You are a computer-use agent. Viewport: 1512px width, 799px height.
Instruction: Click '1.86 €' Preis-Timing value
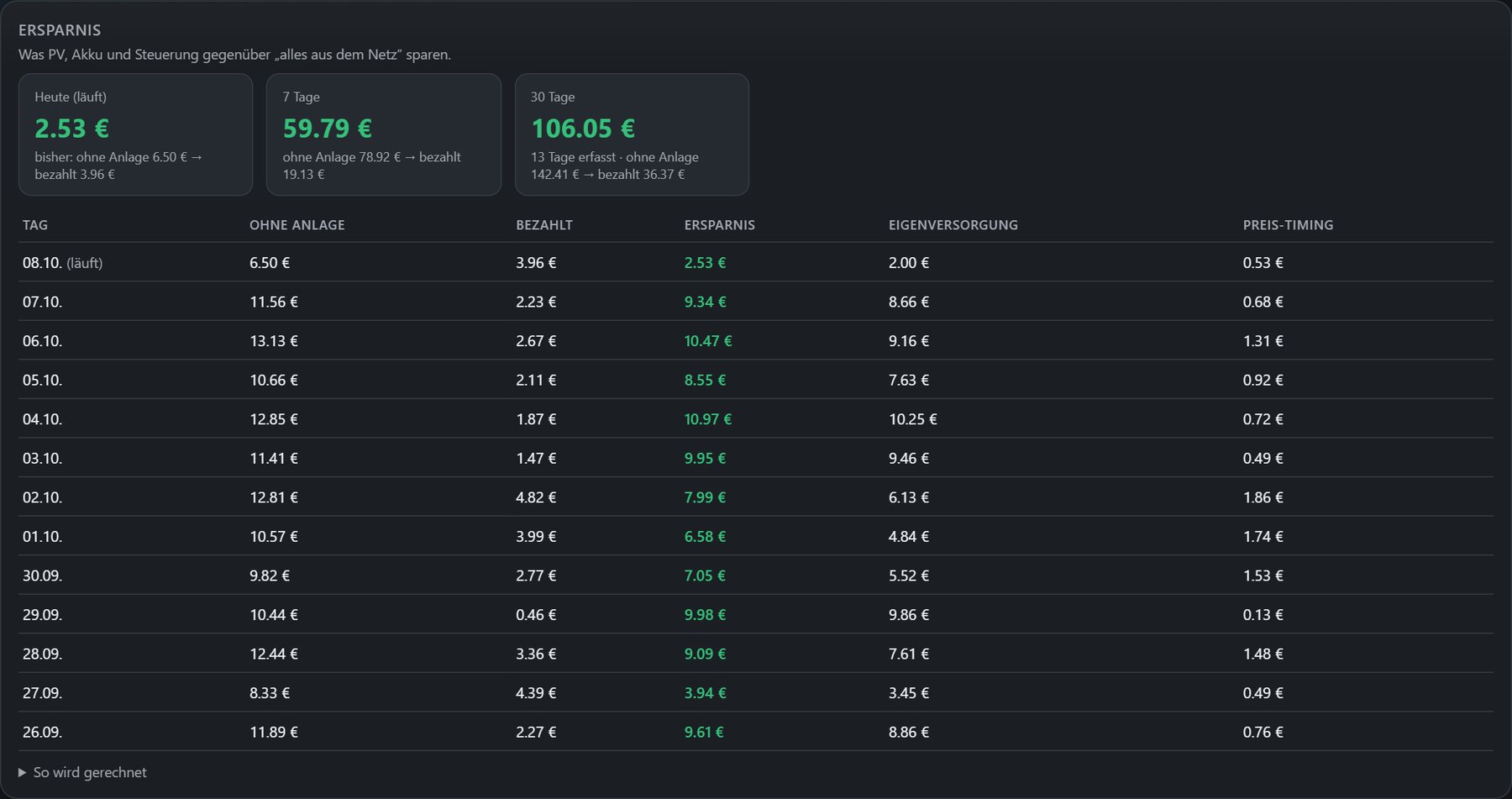1263,497
